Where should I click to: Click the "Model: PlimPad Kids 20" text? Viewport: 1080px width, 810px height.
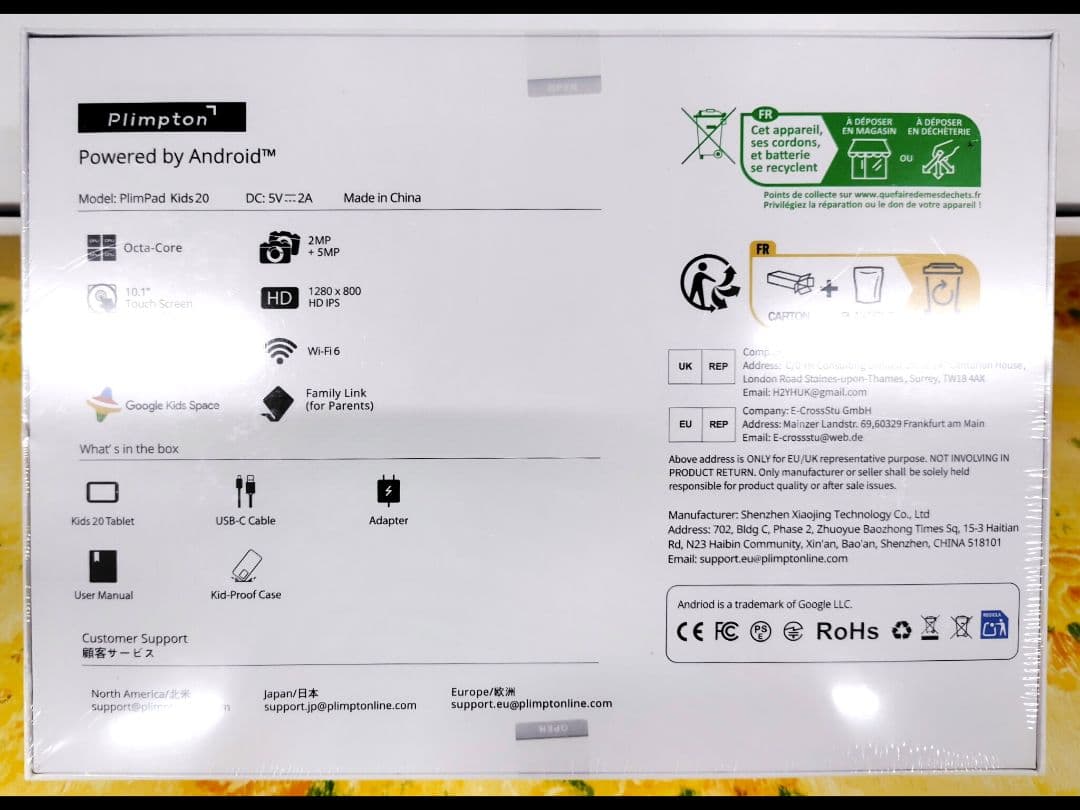144,198
